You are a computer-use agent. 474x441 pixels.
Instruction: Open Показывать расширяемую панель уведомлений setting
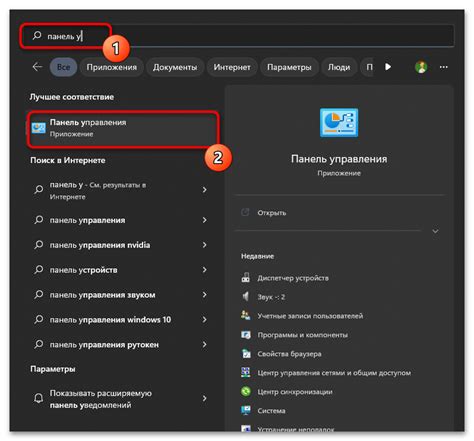(121, 399)
